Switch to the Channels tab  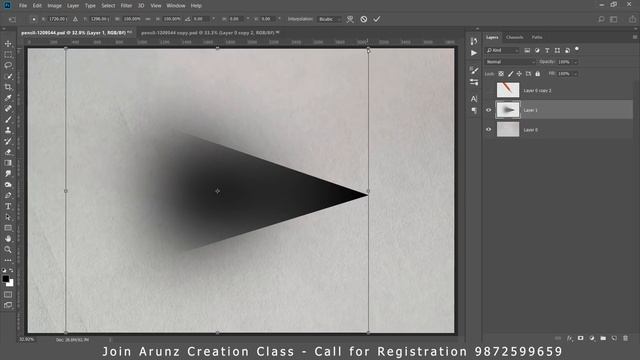pyautogui.click(x=514, y=37)
